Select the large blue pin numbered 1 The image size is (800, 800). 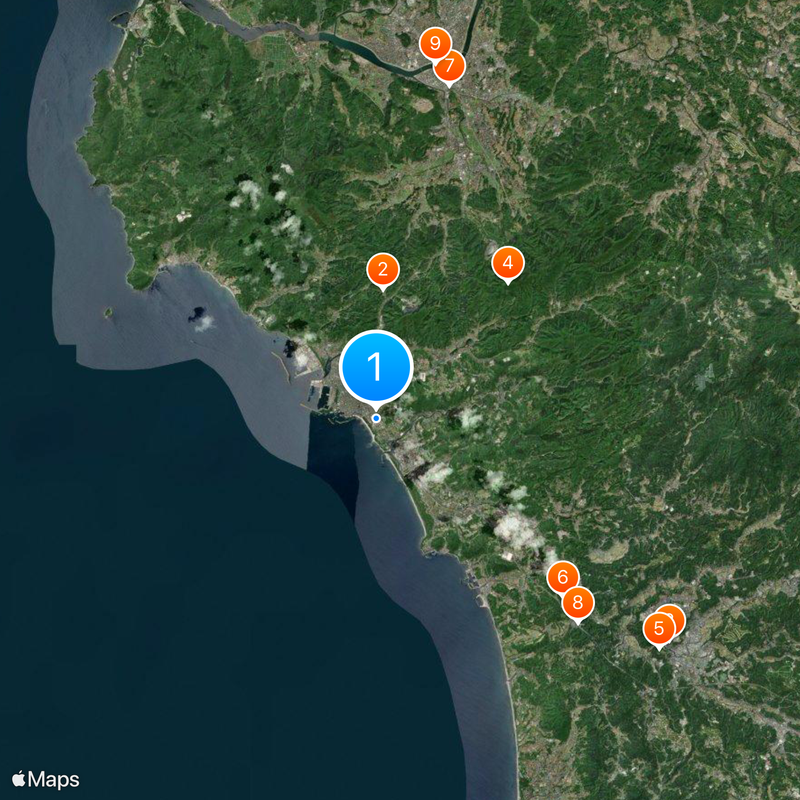(376, 366)
